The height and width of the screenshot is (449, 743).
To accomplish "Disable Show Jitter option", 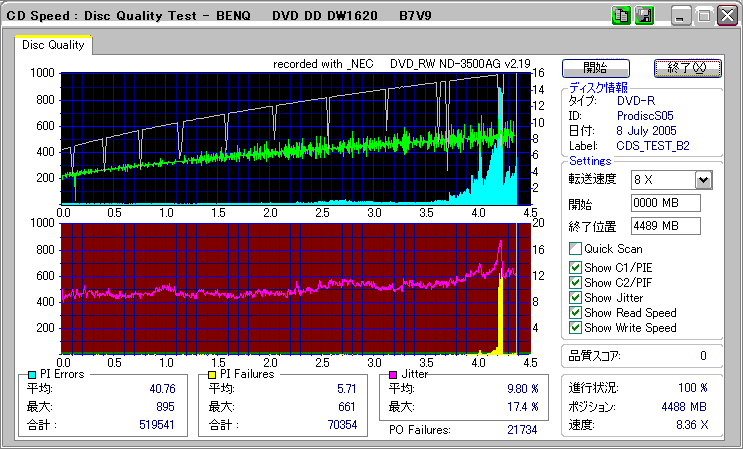I will click(x=575, y=297).
